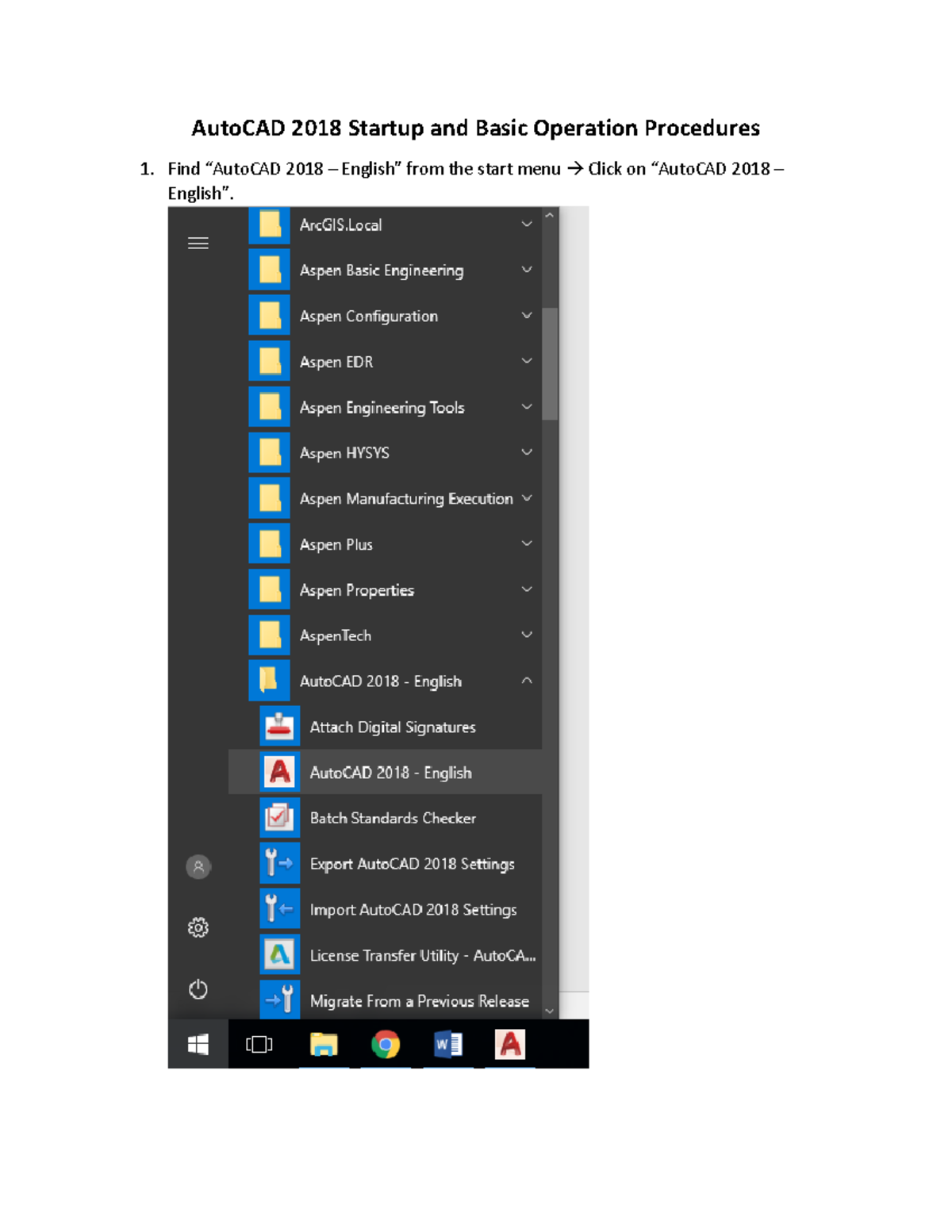Click the Task View taskbar icon

pyautogui.click(x=259, y=1044)
